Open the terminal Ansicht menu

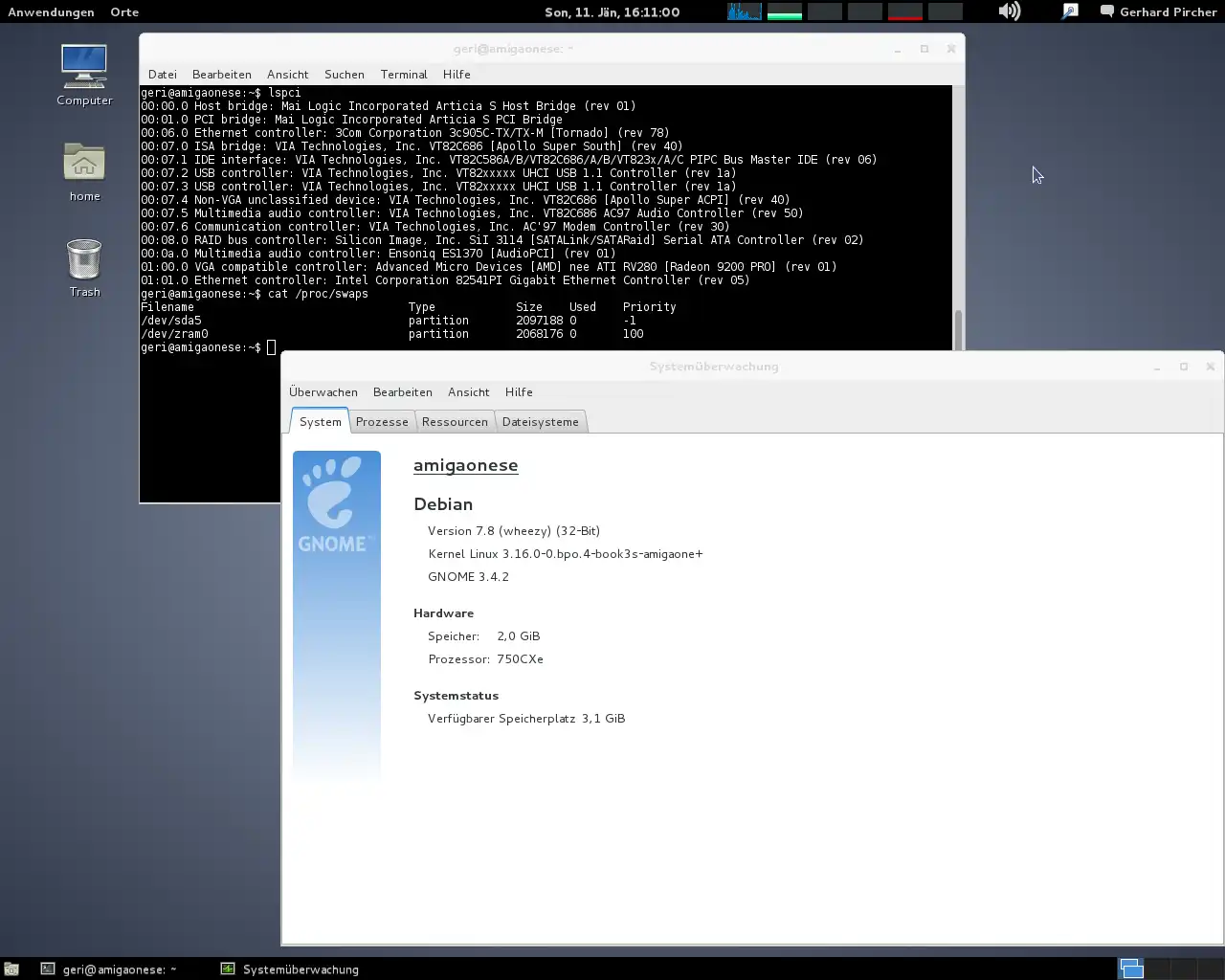(x=288, y=74)
